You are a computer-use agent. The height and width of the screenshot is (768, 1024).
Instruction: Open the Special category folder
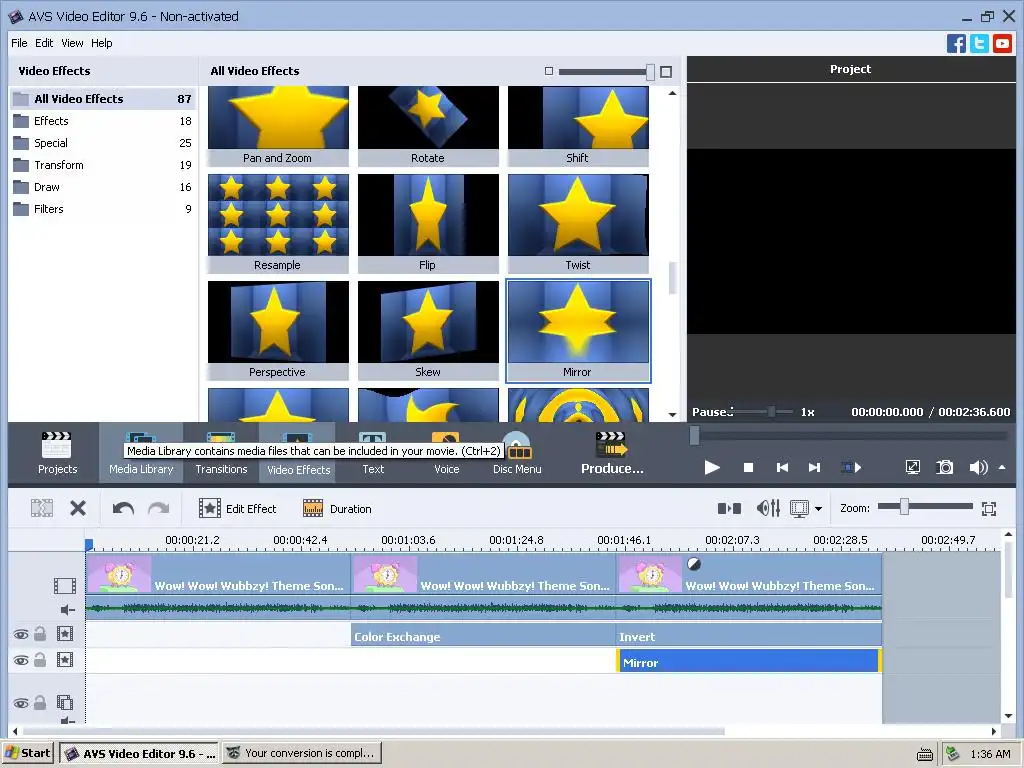103,143
